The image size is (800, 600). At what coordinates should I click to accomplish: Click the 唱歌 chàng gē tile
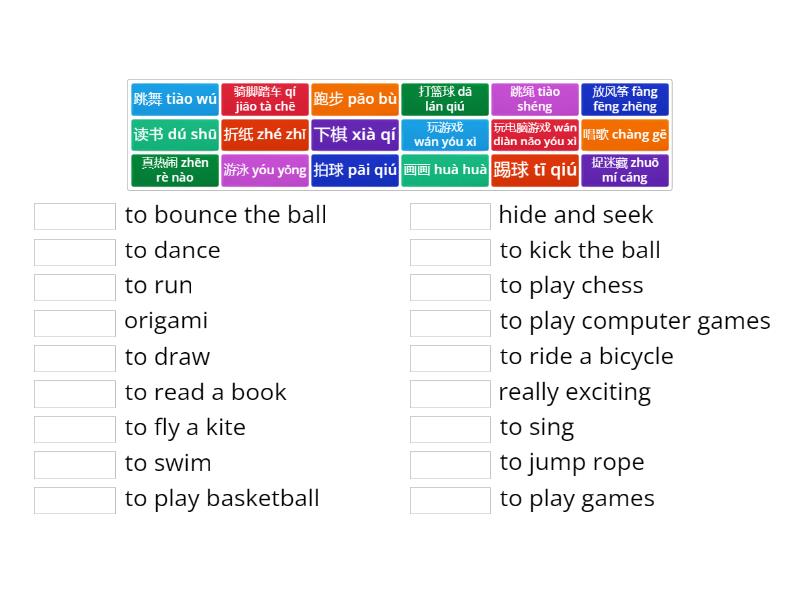coord(625,135)
